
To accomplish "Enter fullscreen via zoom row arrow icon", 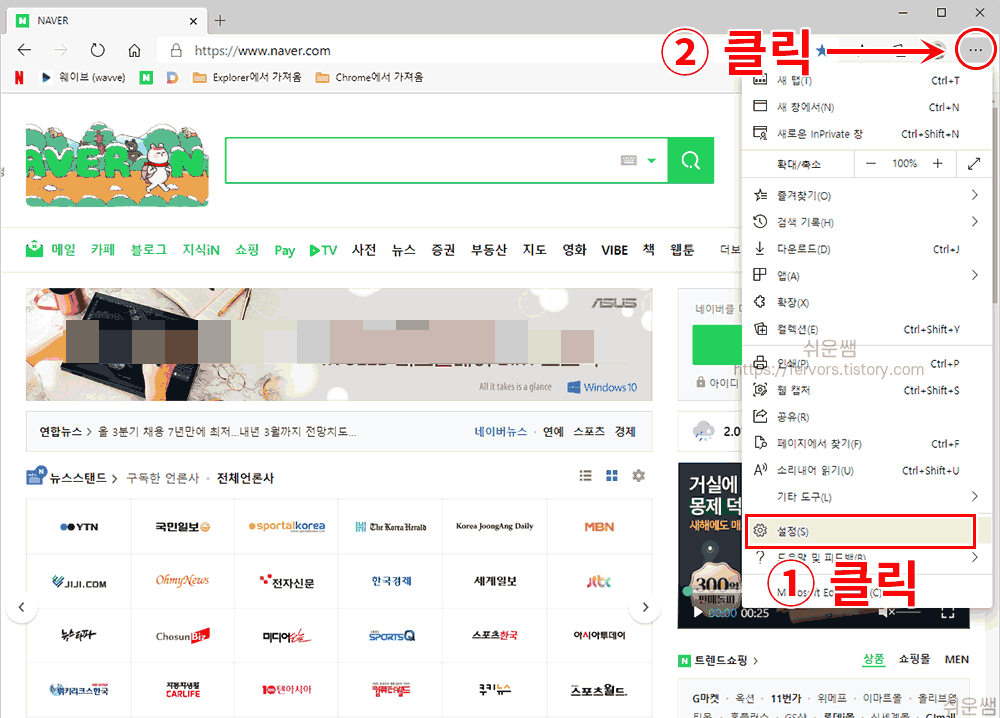I will coord(974,164).
